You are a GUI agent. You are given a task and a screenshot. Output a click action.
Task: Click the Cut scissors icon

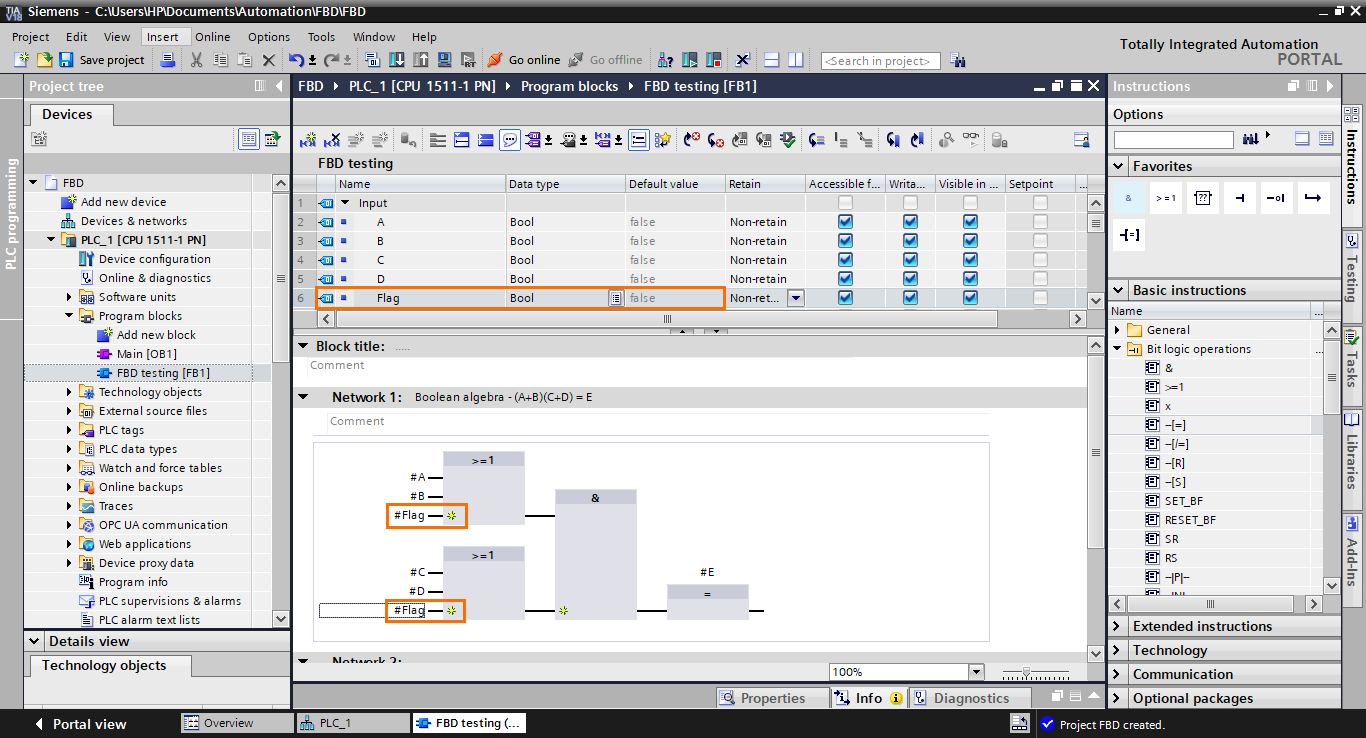point(196,60)
